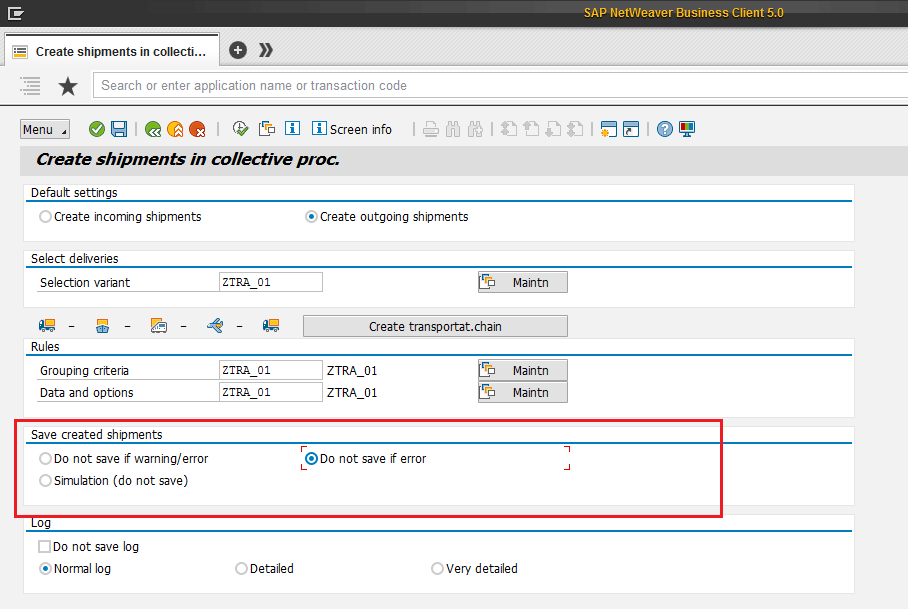Expand the tab overflow double chevron

pos(266,50)
